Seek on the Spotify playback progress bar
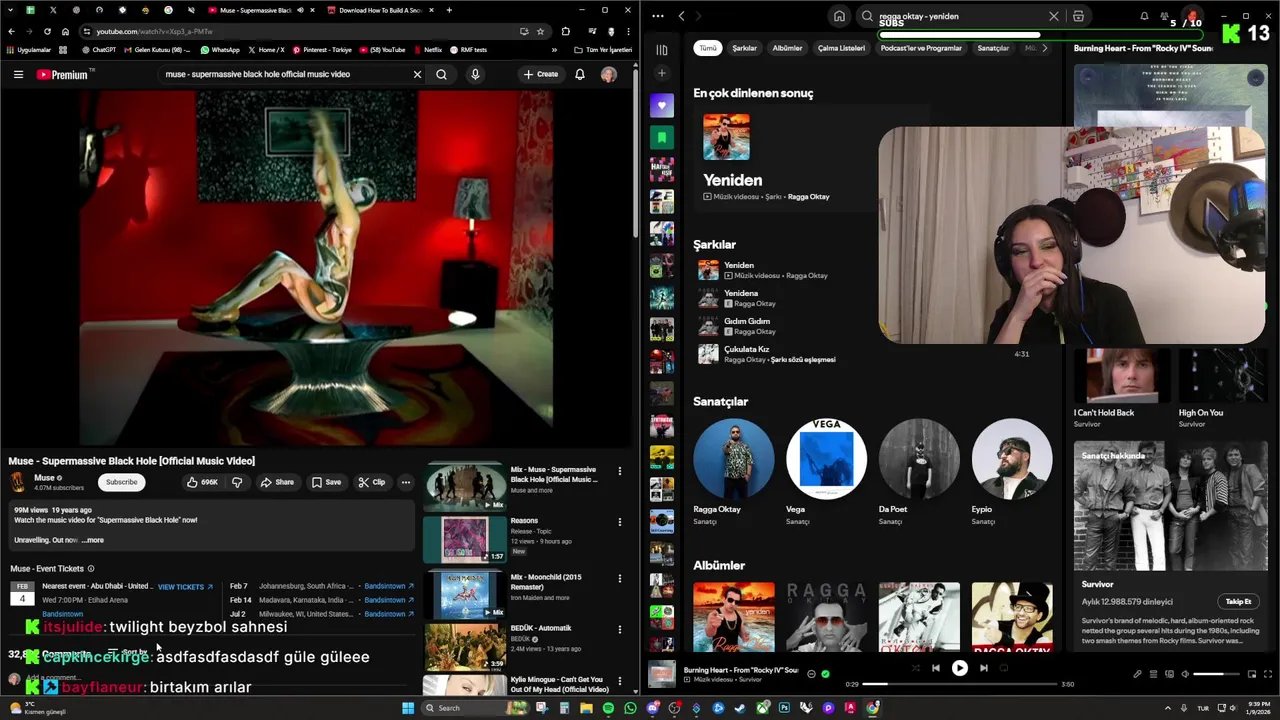Screen dimensions: 1280x720 (960, 684)
